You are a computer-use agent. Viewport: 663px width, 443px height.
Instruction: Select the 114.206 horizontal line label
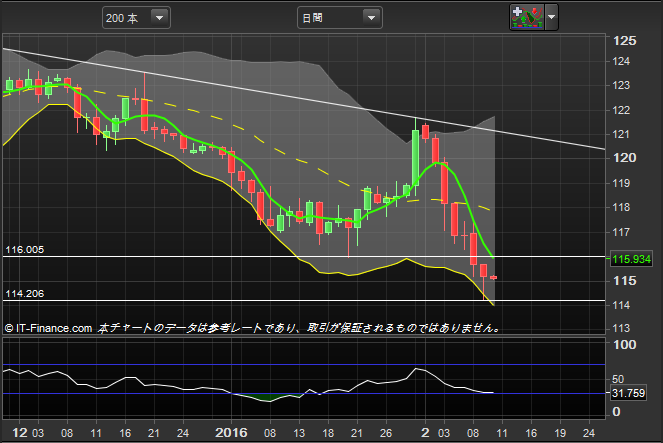coord(25,293)
